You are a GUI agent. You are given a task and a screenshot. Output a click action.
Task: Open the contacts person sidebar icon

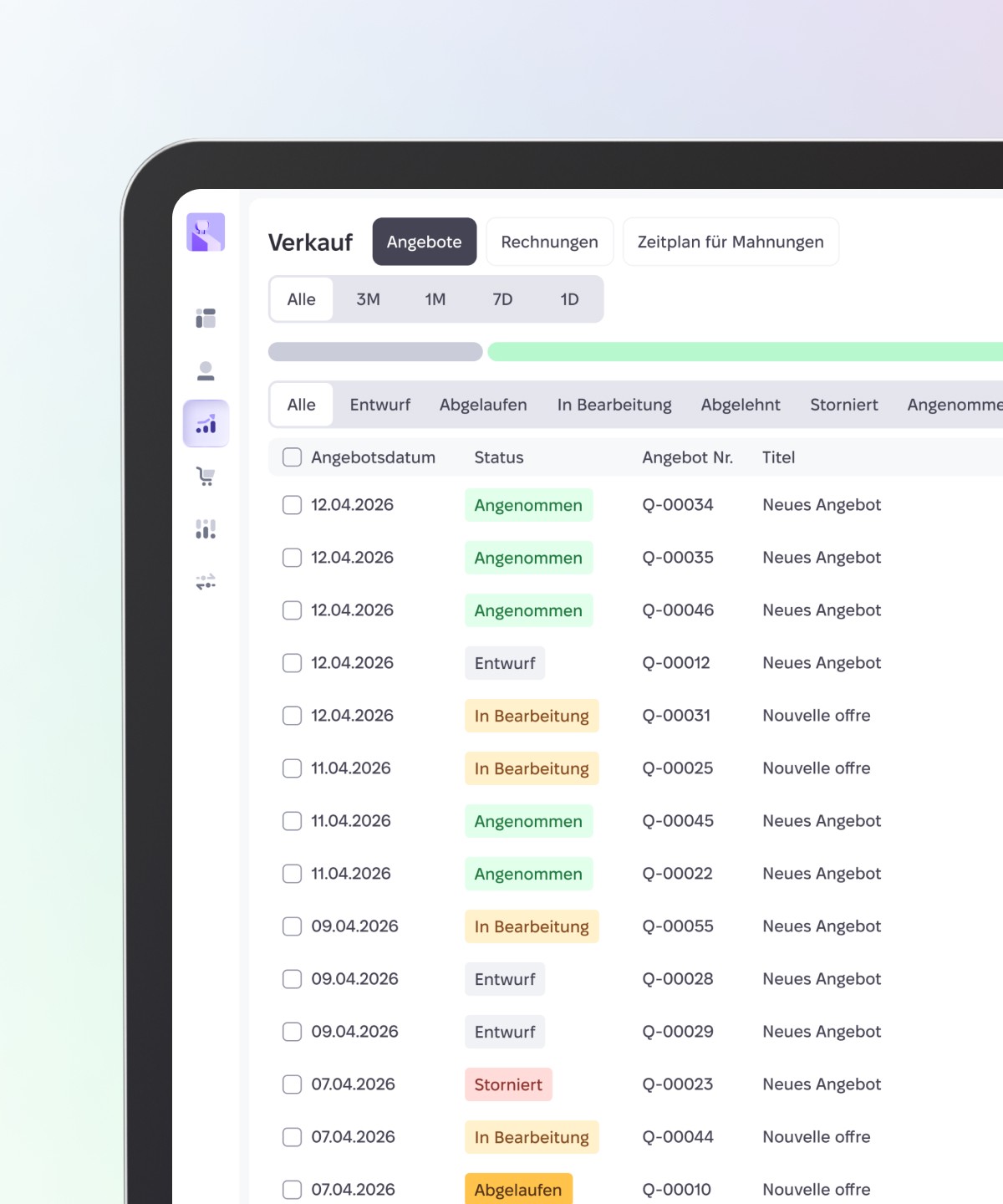tap(206, 370)
